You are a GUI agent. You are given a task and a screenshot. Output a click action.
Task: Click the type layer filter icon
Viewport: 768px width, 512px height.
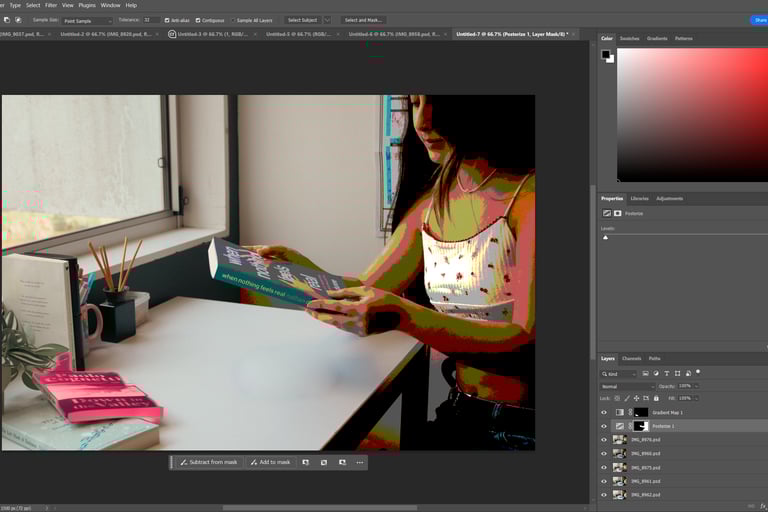667,373
